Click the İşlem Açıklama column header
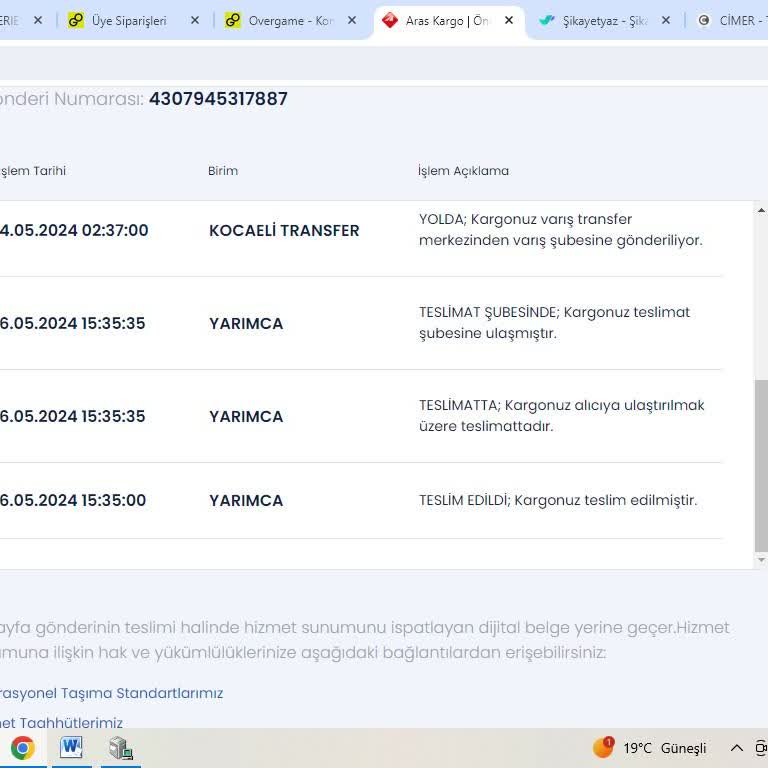This screenshot has width=768, height=768. point(463,171)
